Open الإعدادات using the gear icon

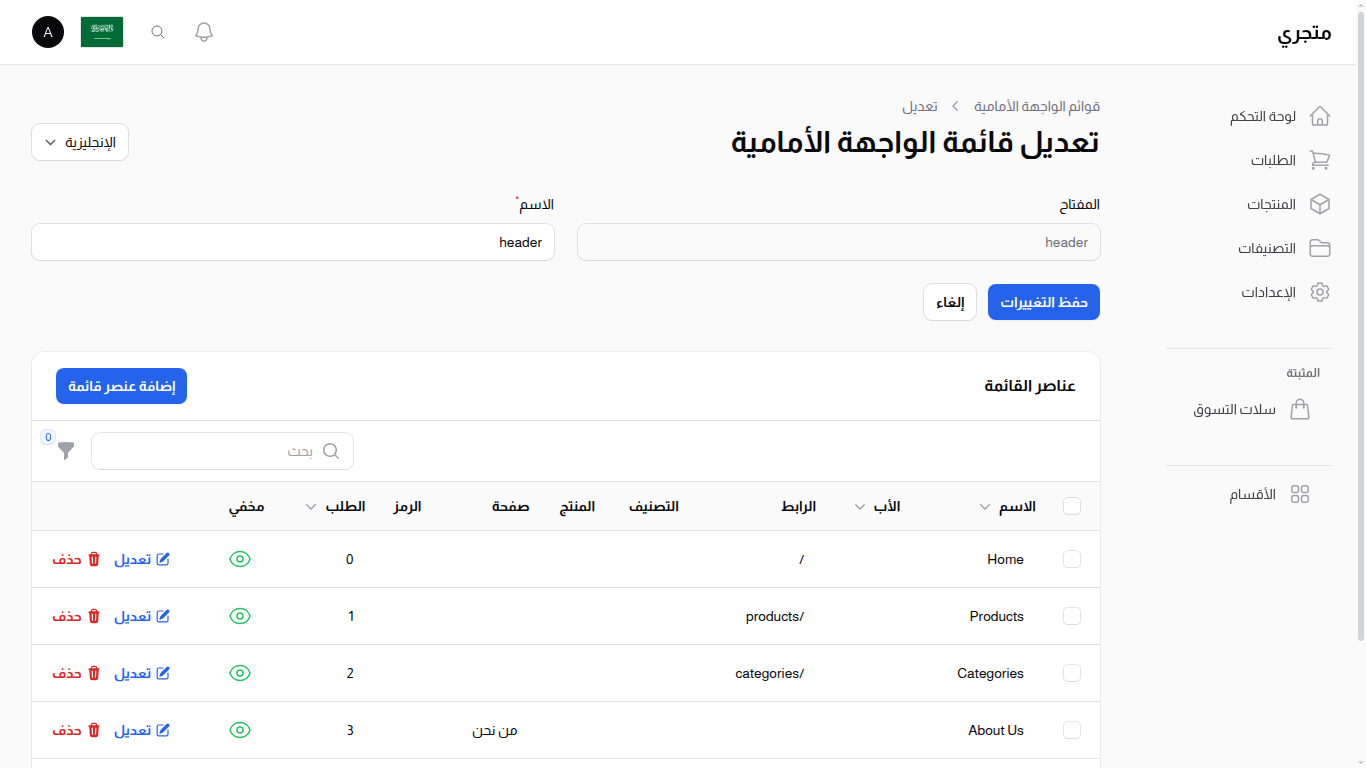pos(1320,292)
